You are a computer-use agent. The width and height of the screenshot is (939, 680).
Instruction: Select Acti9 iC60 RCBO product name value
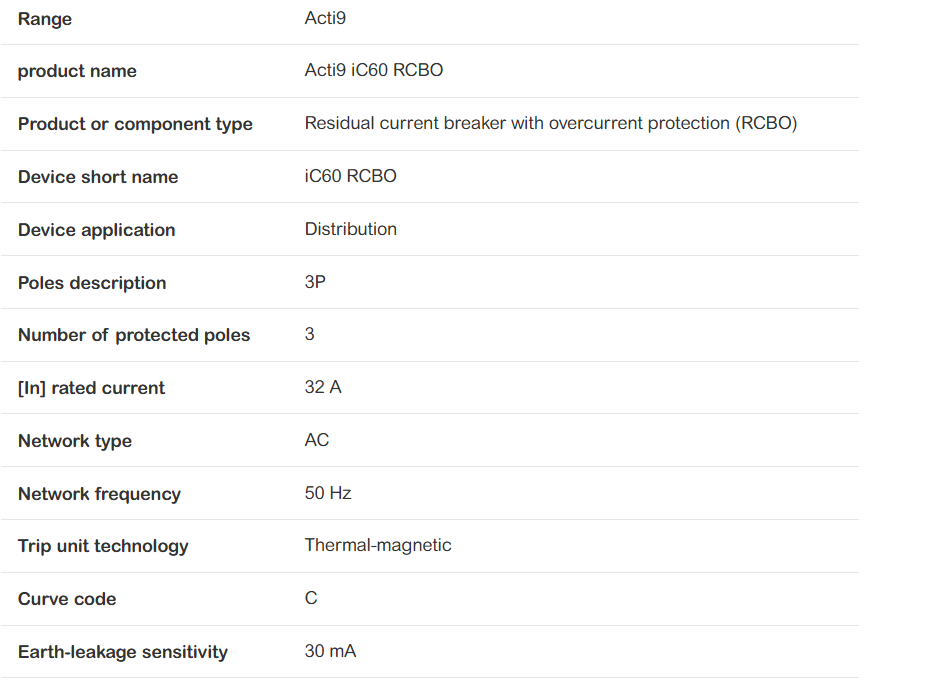374,70
